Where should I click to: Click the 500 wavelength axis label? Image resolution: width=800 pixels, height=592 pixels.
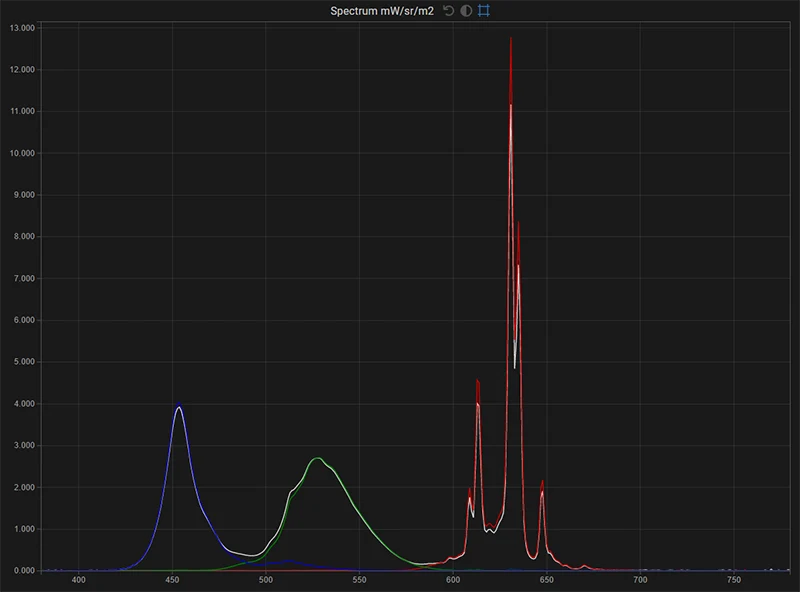pyautogui.click(x=266, y=580)
